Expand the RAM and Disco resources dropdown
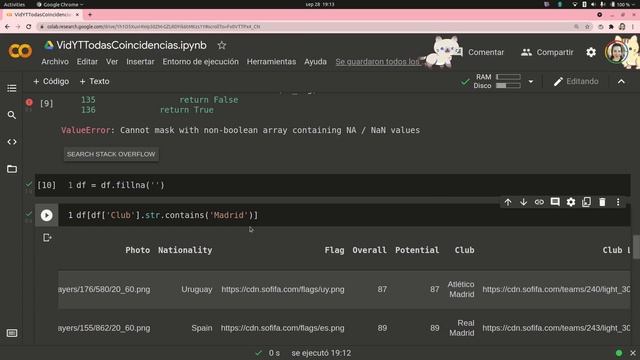The height and width of the screenshot is (360, 640). pos(531,82)
